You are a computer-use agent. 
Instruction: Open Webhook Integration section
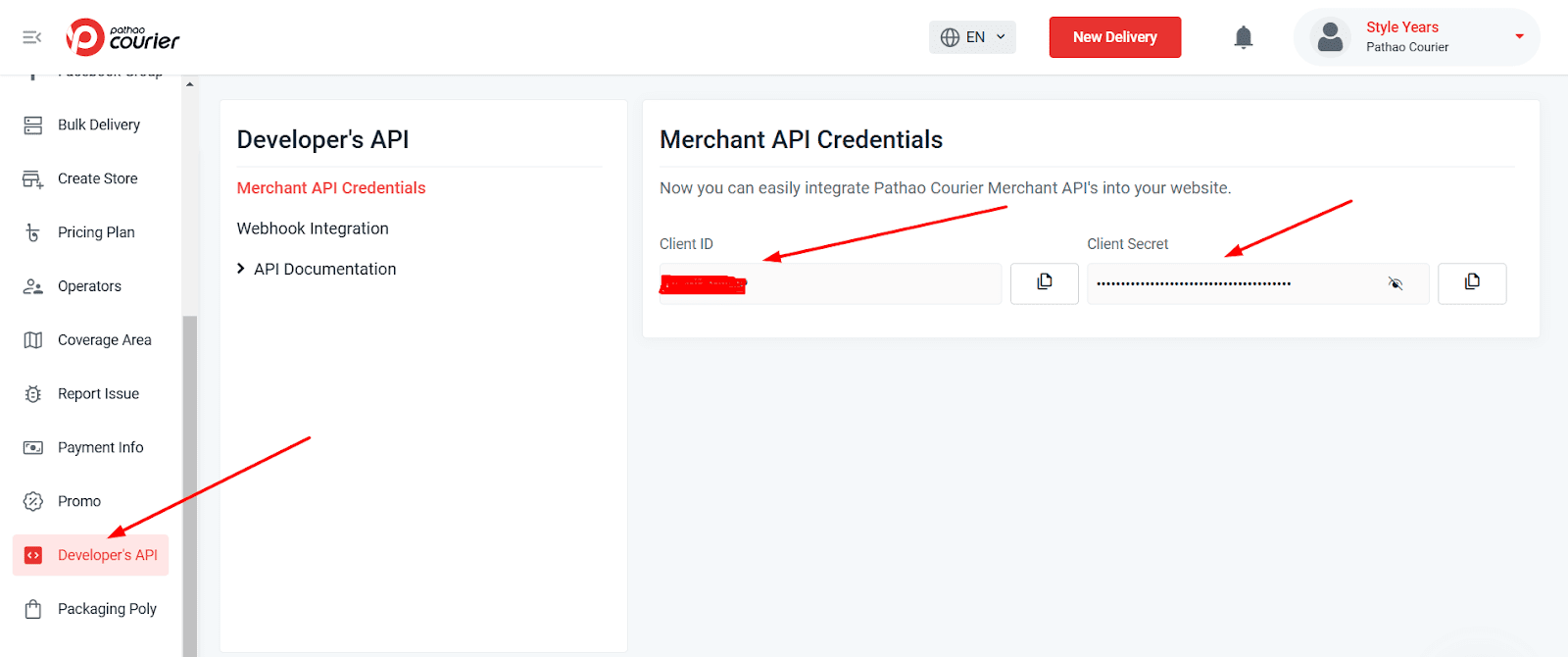(x=313, y=228)
